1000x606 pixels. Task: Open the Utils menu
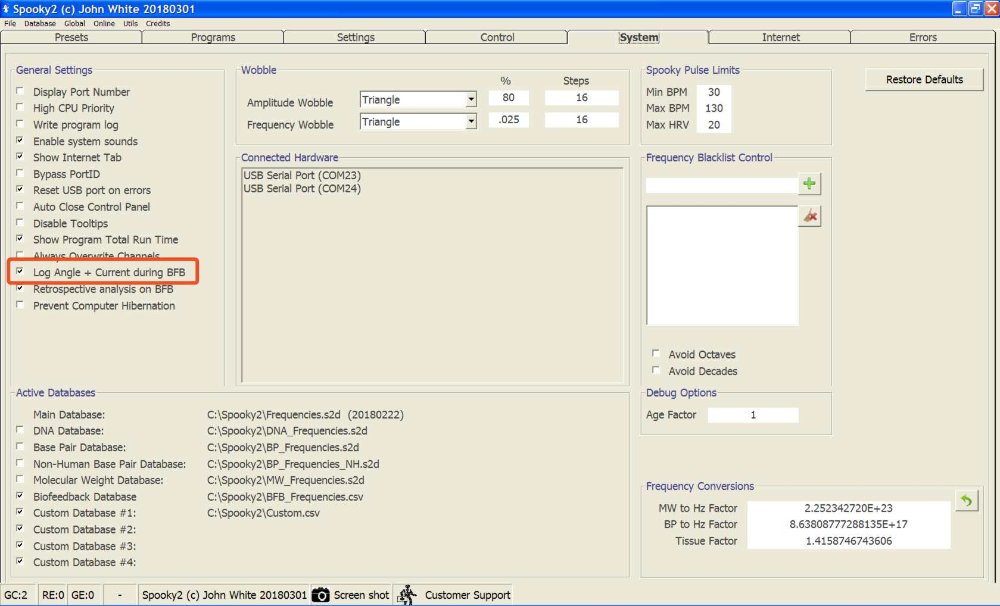click(x=130, y=23)
